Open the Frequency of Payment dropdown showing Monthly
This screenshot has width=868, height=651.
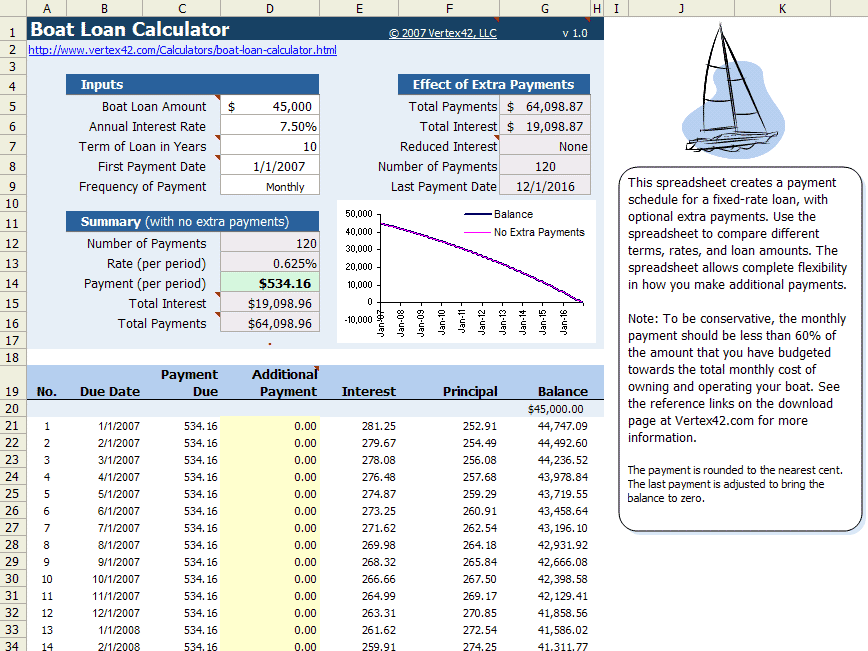tap(269, 186)
